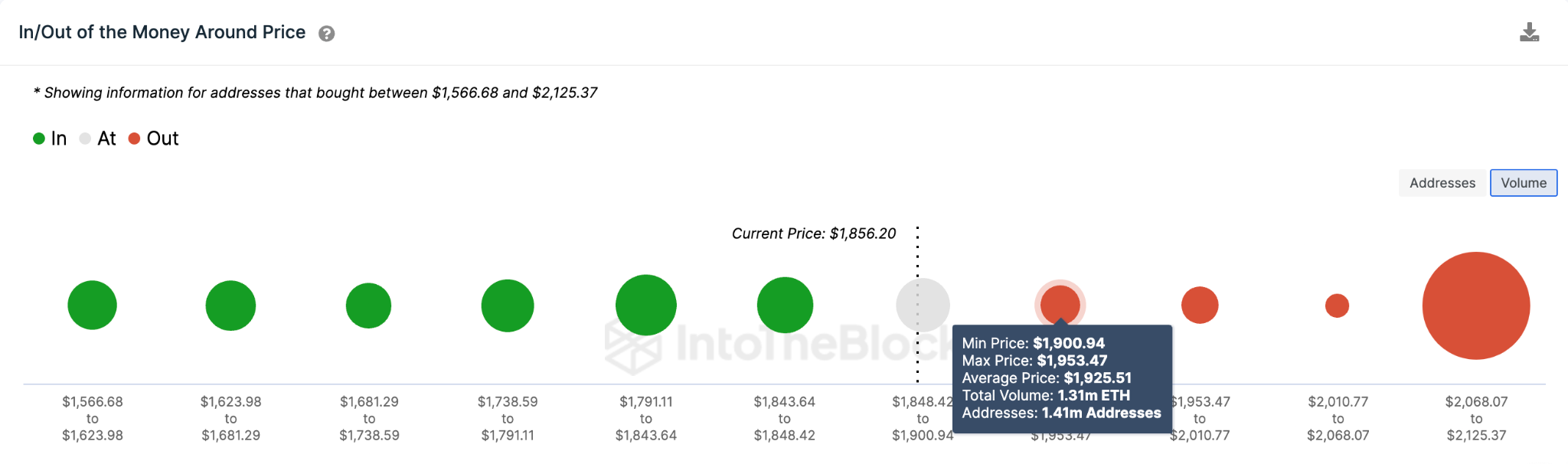Click the Current Price $1,856.20 label

(x=814, y=234)
